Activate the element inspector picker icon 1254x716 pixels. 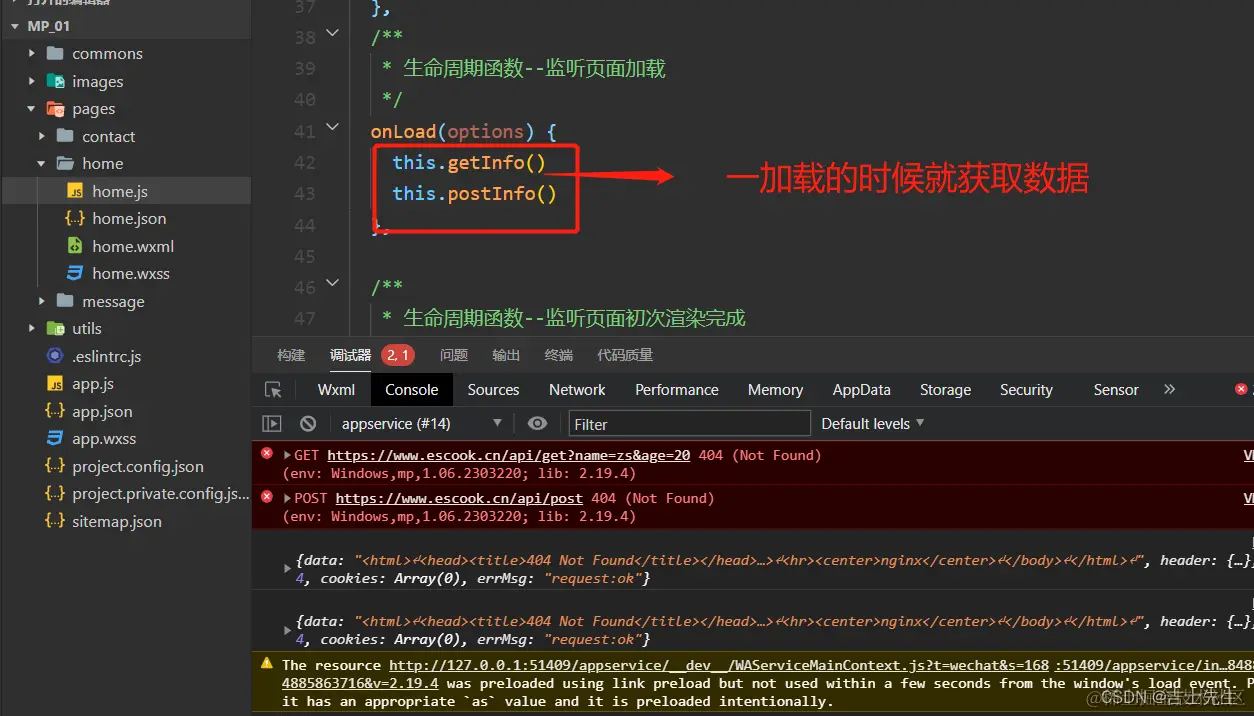pyautogui.click(x=273, y=390)
